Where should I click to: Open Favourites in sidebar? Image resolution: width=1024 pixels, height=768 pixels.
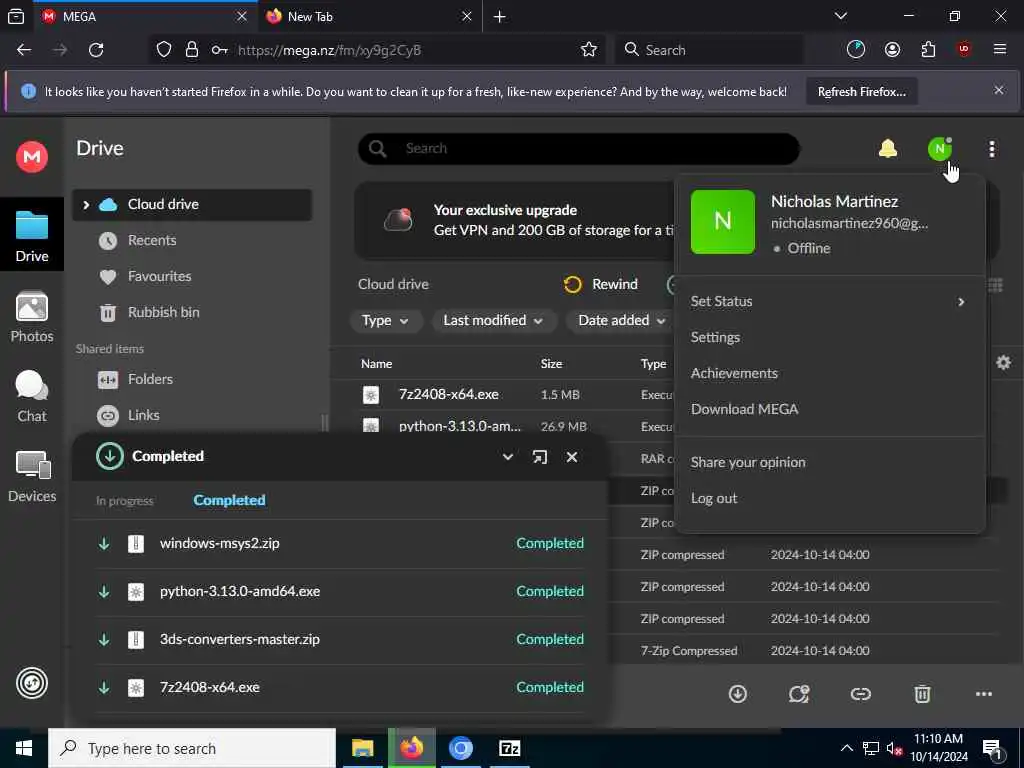192,277
